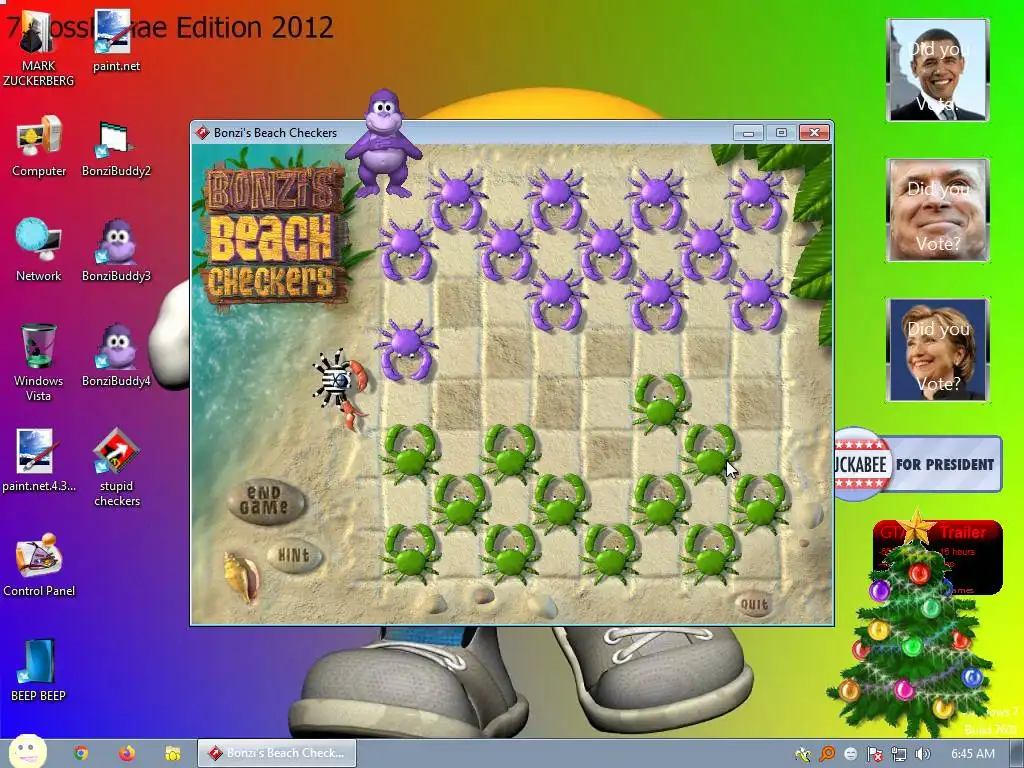1024x768 pixels.
Task: Click the striped hermit crab beside the board
Action: click(341, 388)
